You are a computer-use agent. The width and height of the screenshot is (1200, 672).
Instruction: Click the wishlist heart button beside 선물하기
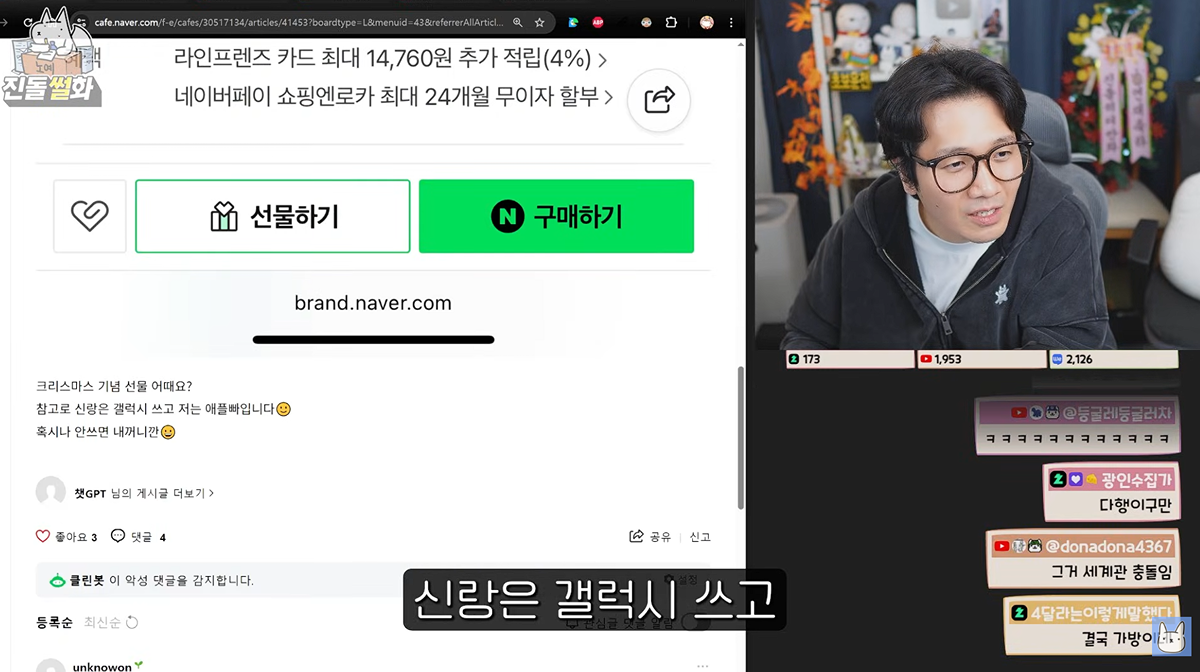[x=90, y=216]
